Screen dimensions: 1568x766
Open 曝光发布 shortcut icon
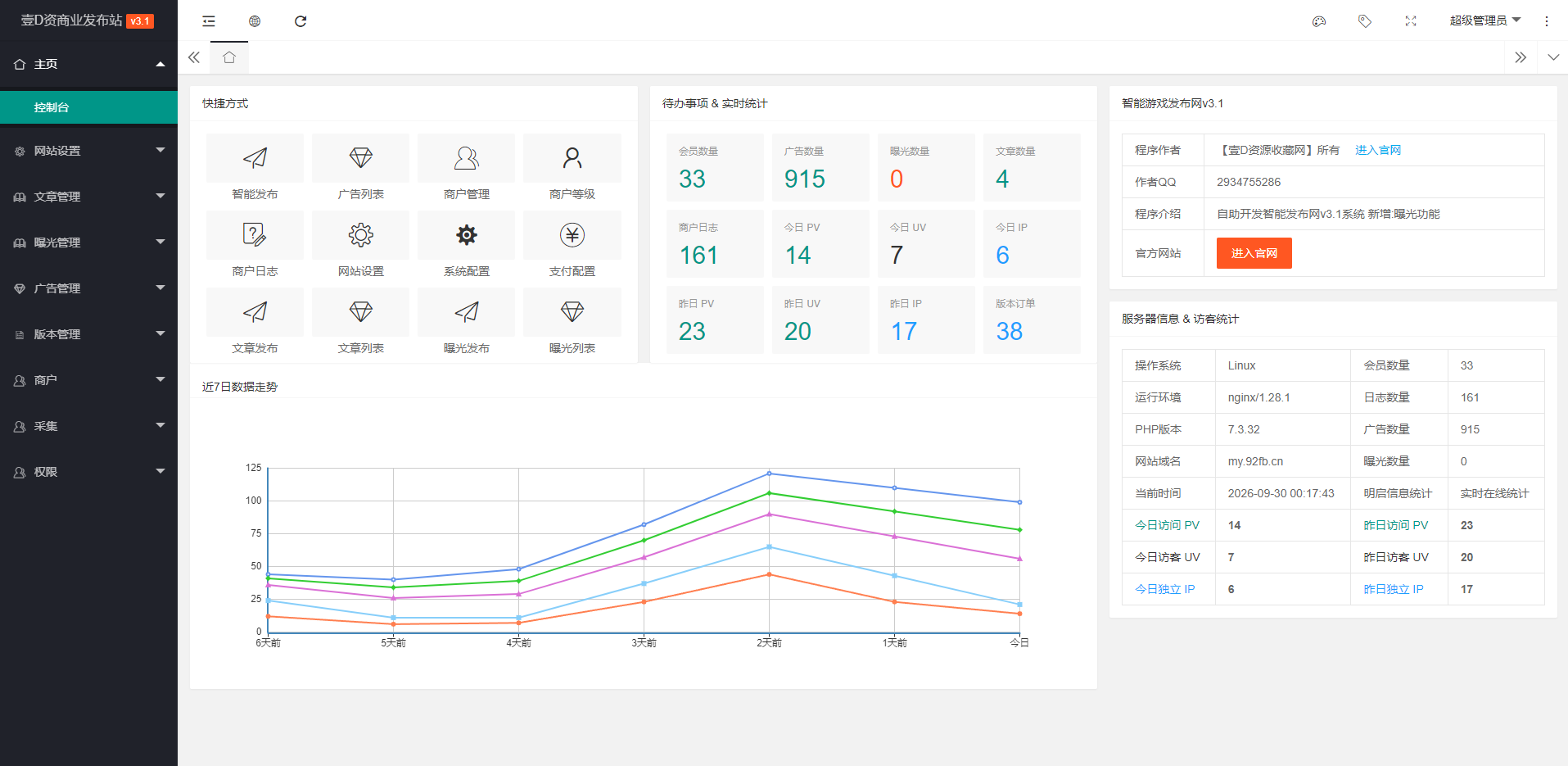click(467, 312)
